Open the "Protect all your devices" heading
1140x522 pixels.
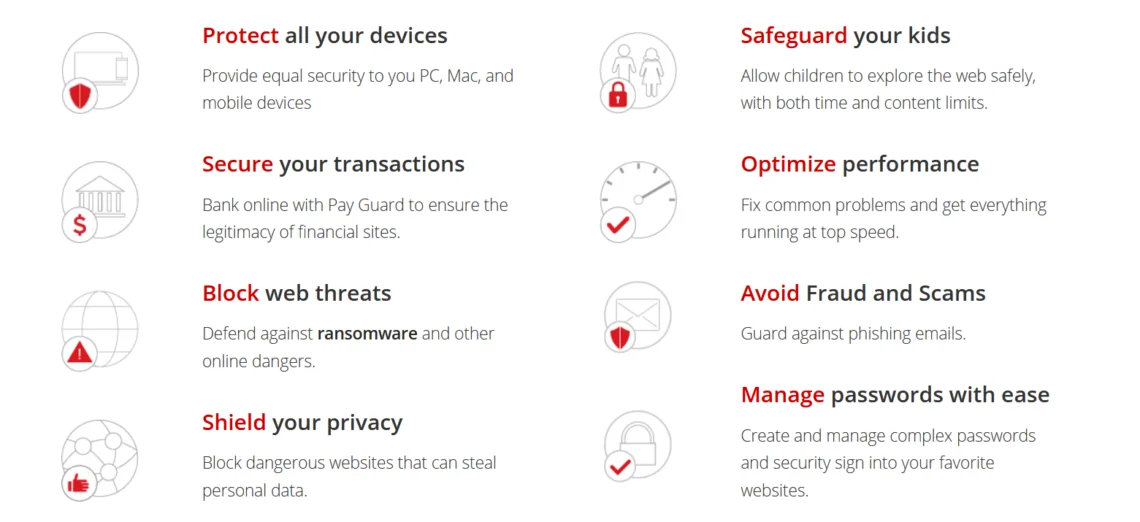(325, 36)
